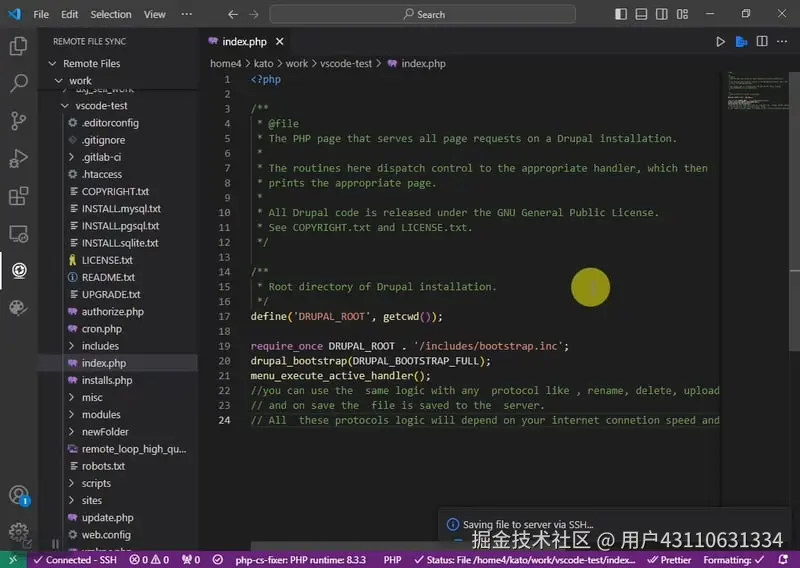
Task: Click the ports forwarded status item
Action: tap(191, 560)
